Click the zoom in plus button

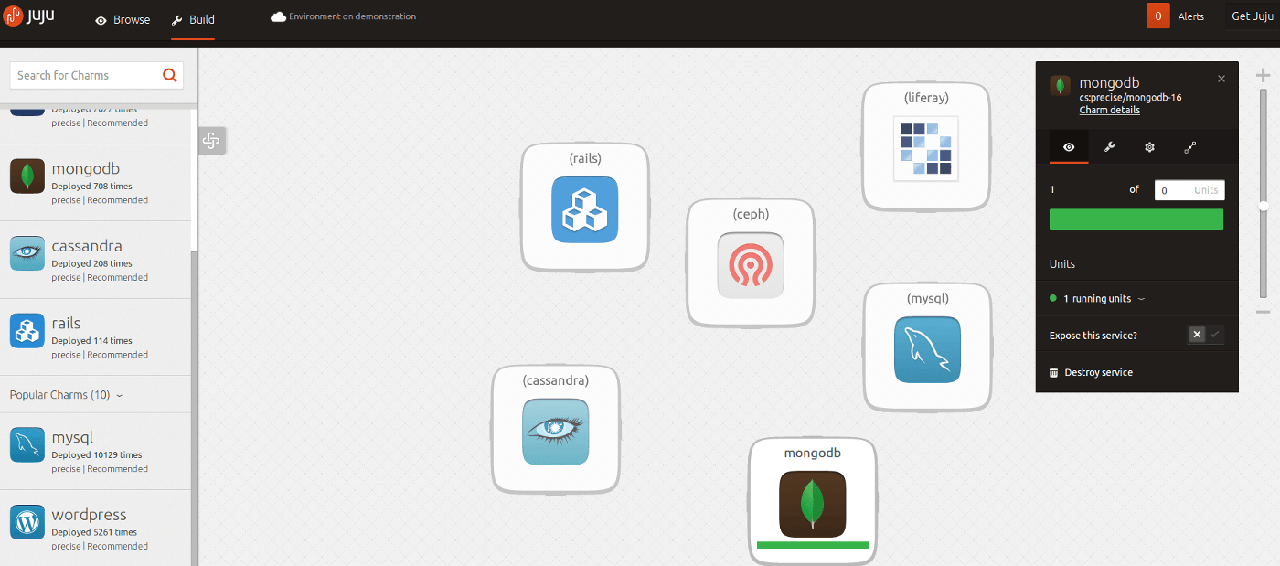[1263, 75]
